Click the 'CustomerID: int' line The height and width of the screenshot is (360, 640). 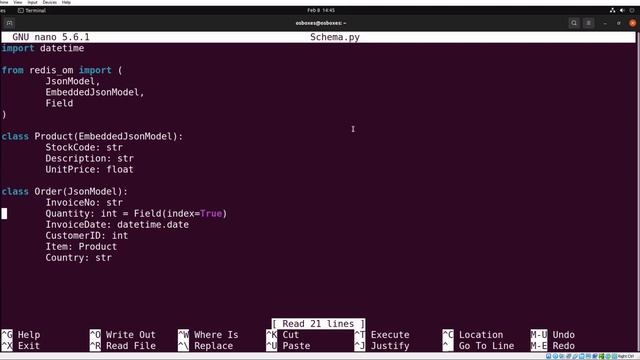[x=87, y=236]
